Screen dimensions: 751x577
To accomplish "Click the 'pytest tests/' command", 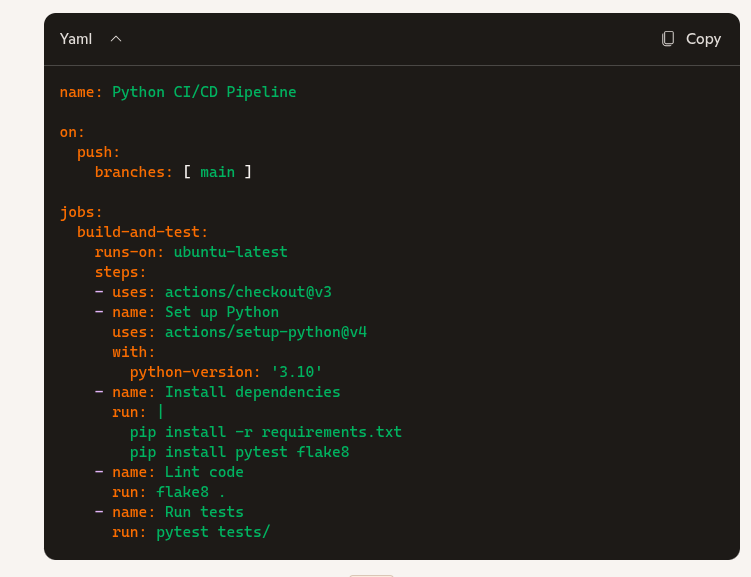I will point(213,532).
